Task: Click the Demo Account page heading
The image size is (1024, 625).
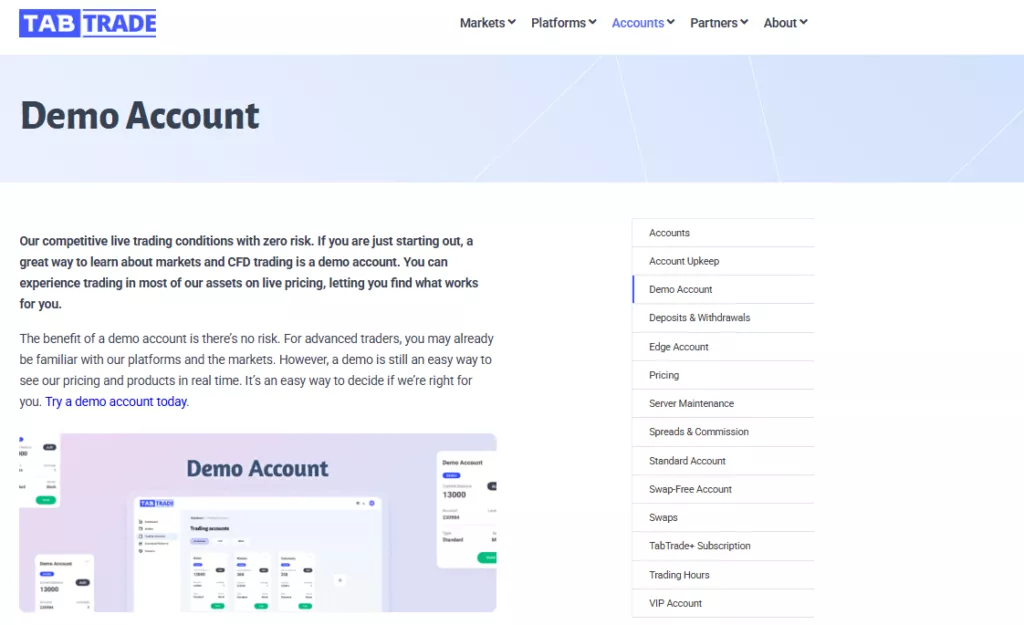Action: (x=140, y=116)
